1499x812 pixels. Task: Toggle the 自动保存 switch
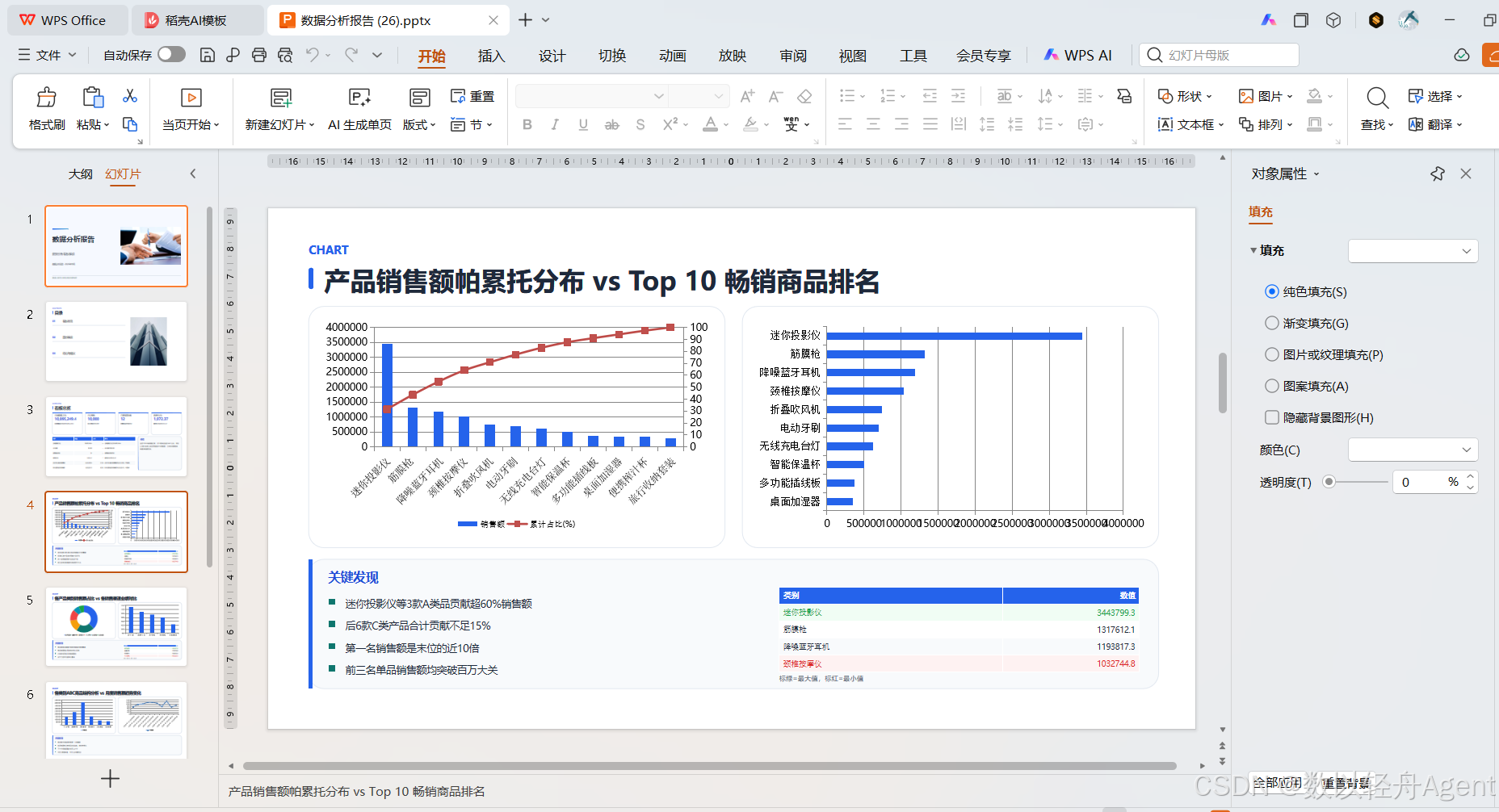171,54
